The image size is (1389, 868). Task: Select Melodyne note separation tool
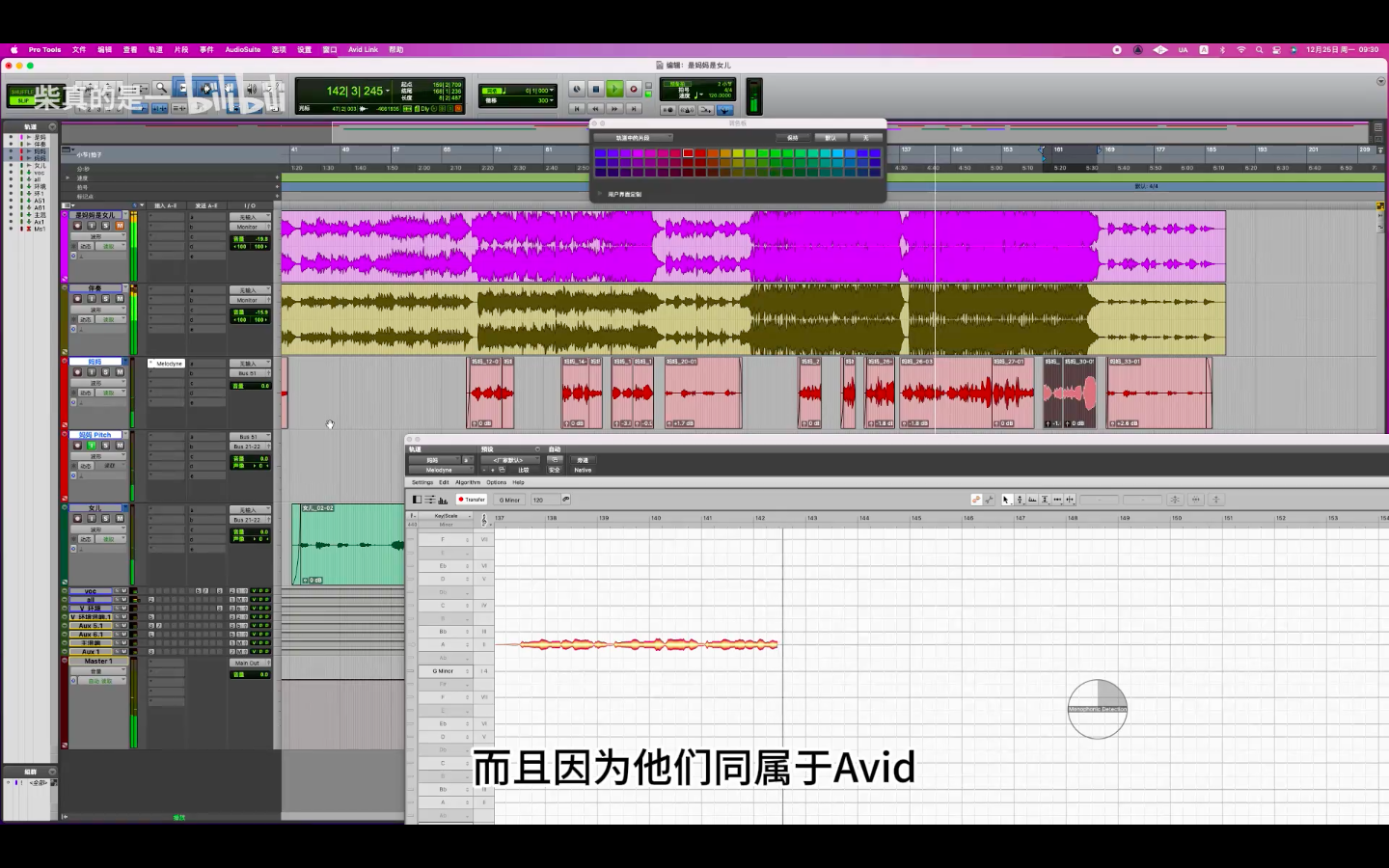pos(1070,500)
